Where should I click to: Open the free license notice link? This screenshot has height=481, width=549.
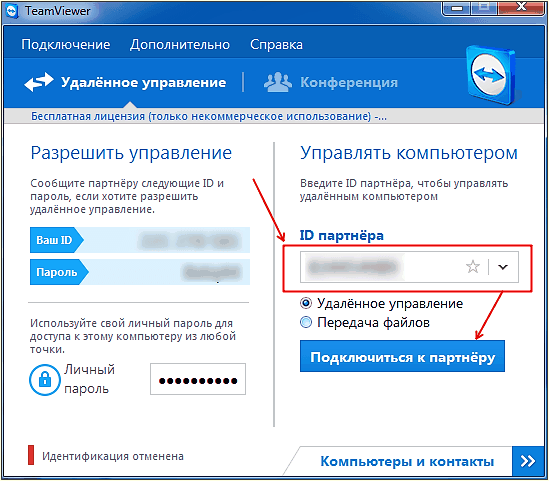(x=209, y=116)
